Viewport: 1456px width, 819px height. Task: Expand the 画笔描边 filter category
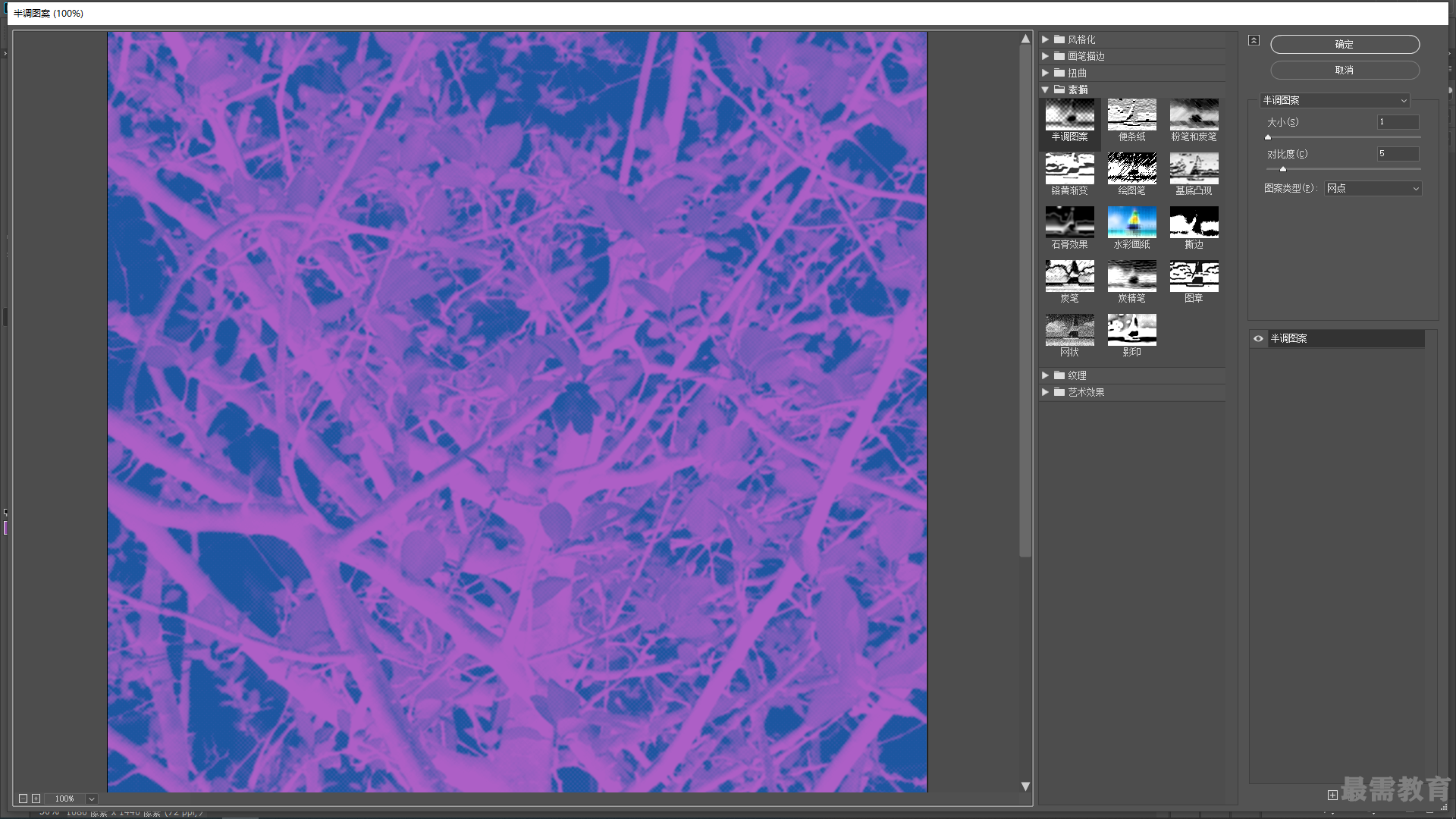click(x=1045, y=56)
